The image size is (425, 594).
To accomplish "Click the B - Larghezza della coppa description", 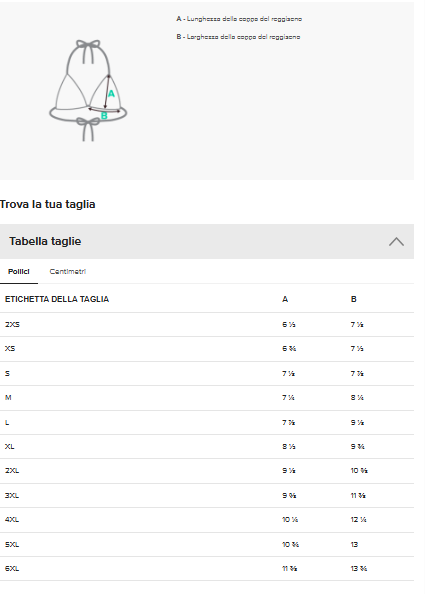I will pos(238,37).
